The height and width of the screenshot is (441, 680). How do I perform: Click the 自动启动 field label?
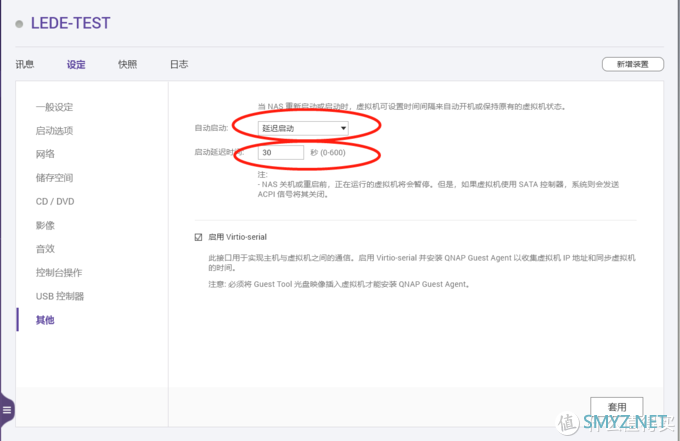pos(211,128)
